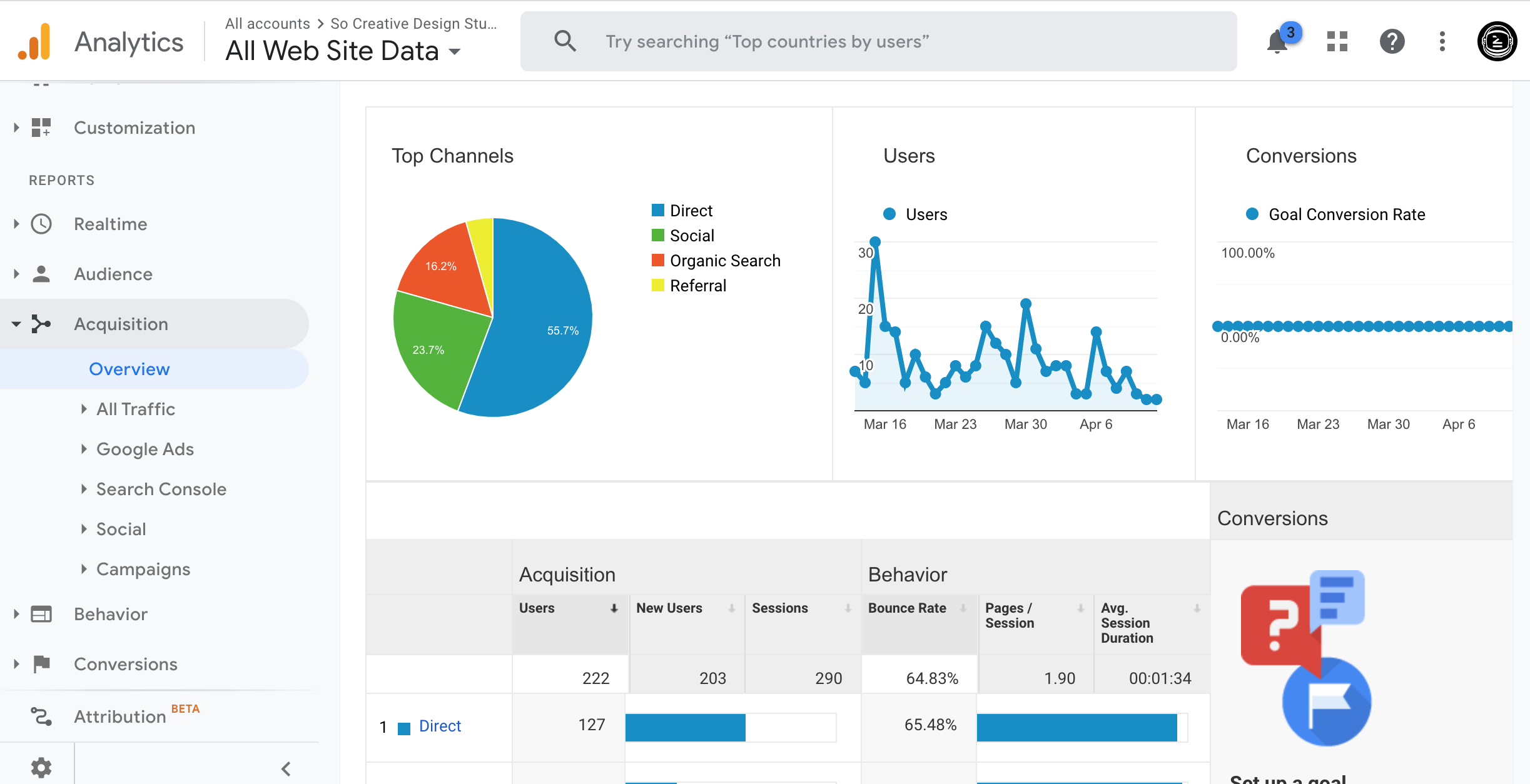Image resolution: width=1530 pixels, height=784 pixels.
Task: Open the Google Ads reports
Action: click(x=145, y=449)
